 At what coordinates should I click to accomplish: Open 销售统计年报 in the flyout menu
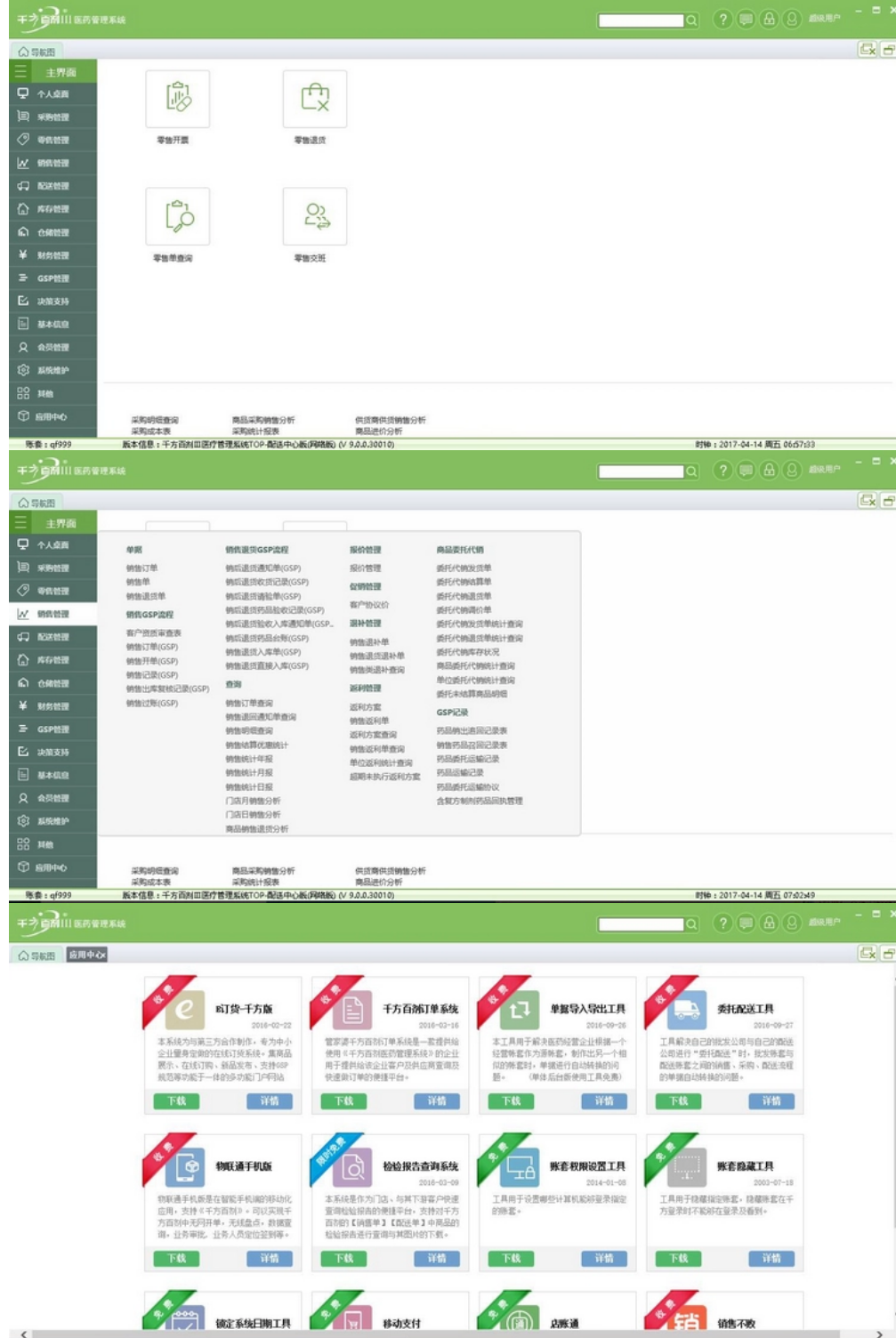pos(249,760)
